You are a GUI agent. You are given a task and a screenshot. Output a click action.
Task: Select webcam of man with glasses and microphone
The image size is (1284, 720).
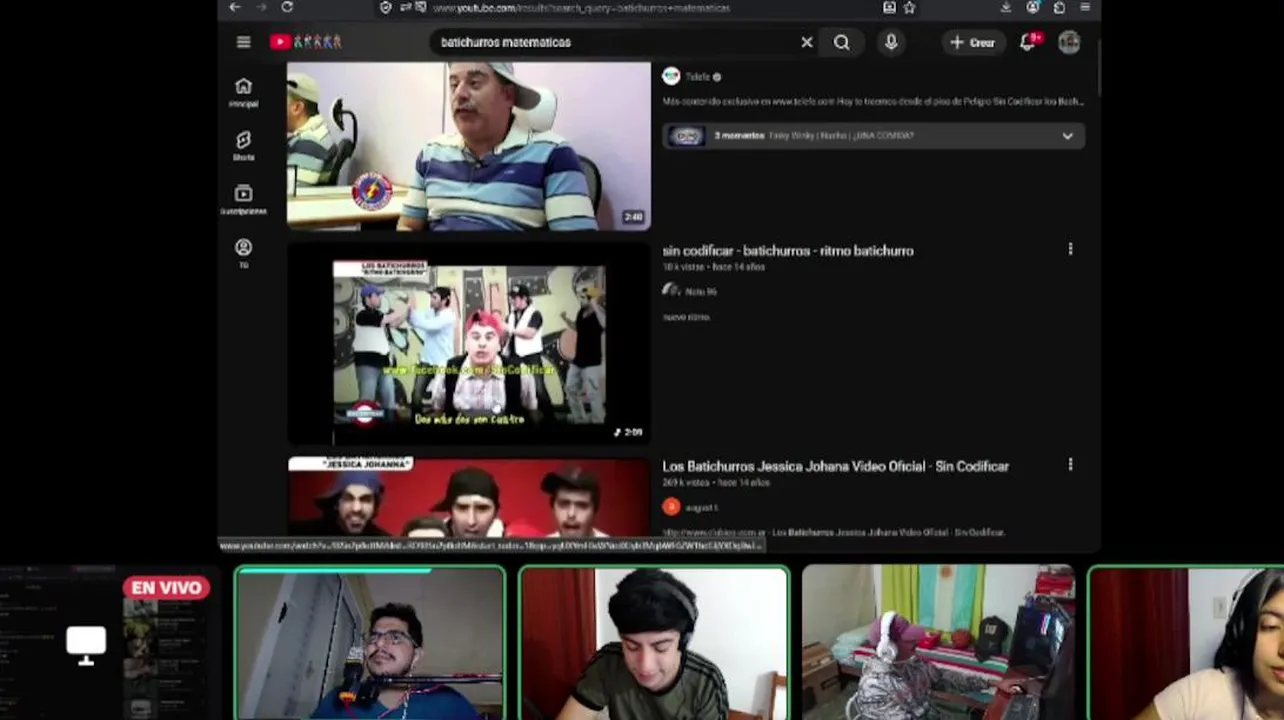coord(369,643)
